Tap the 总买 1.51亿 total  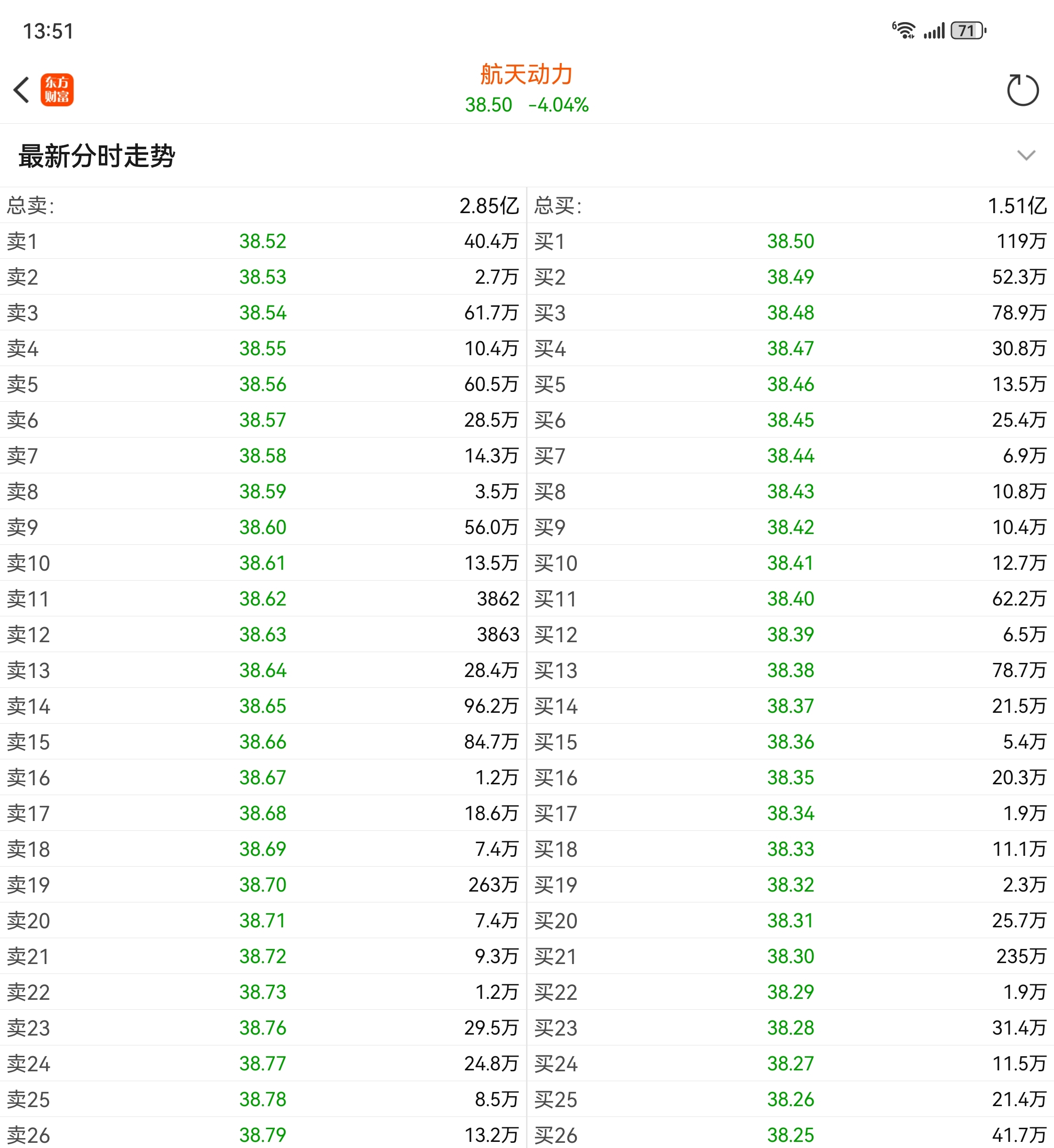(x=1016, y=206)
